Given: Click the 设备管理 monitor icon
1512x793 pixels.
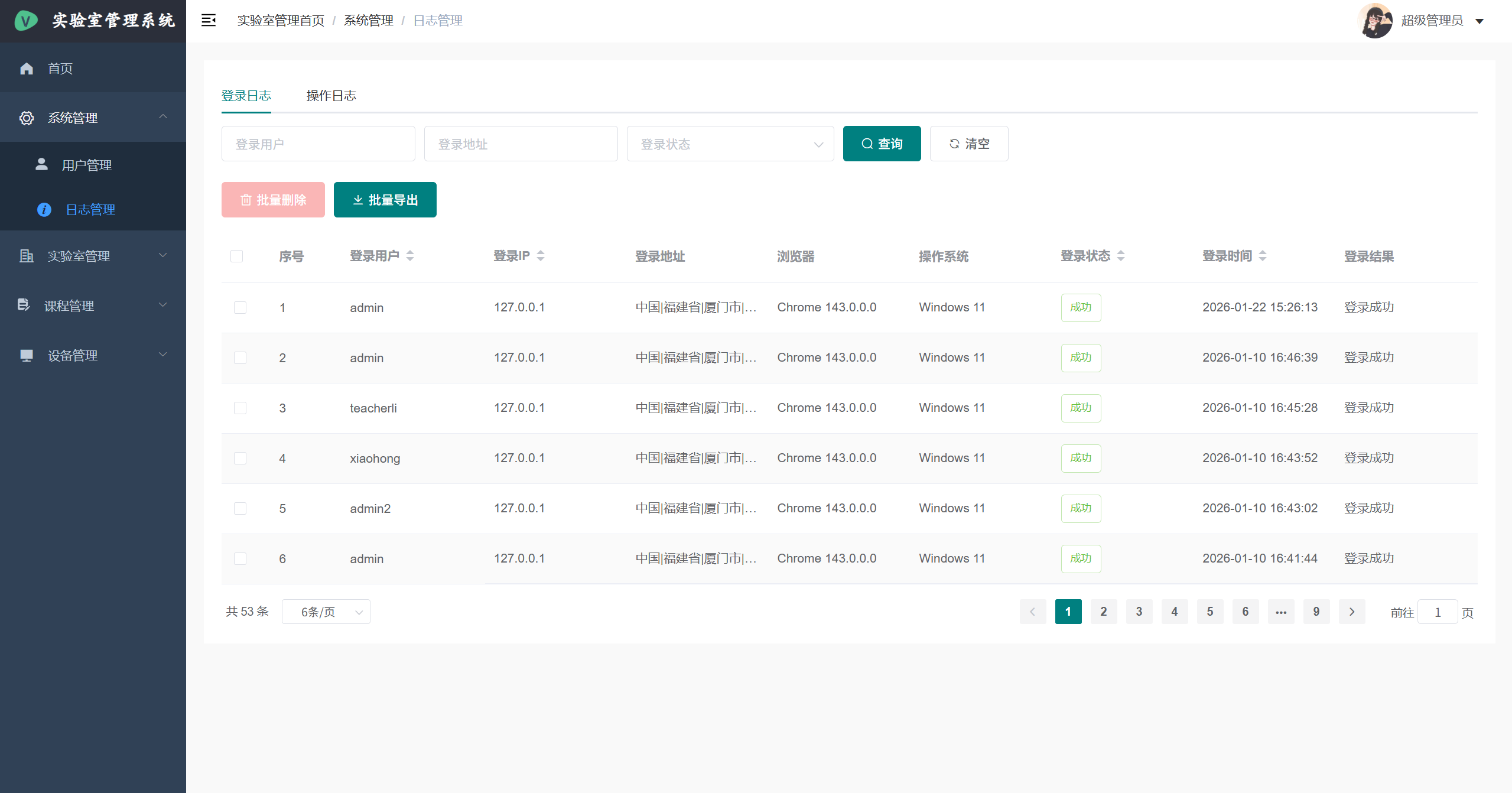Looking at the screenshot, I should click(27, 355).
